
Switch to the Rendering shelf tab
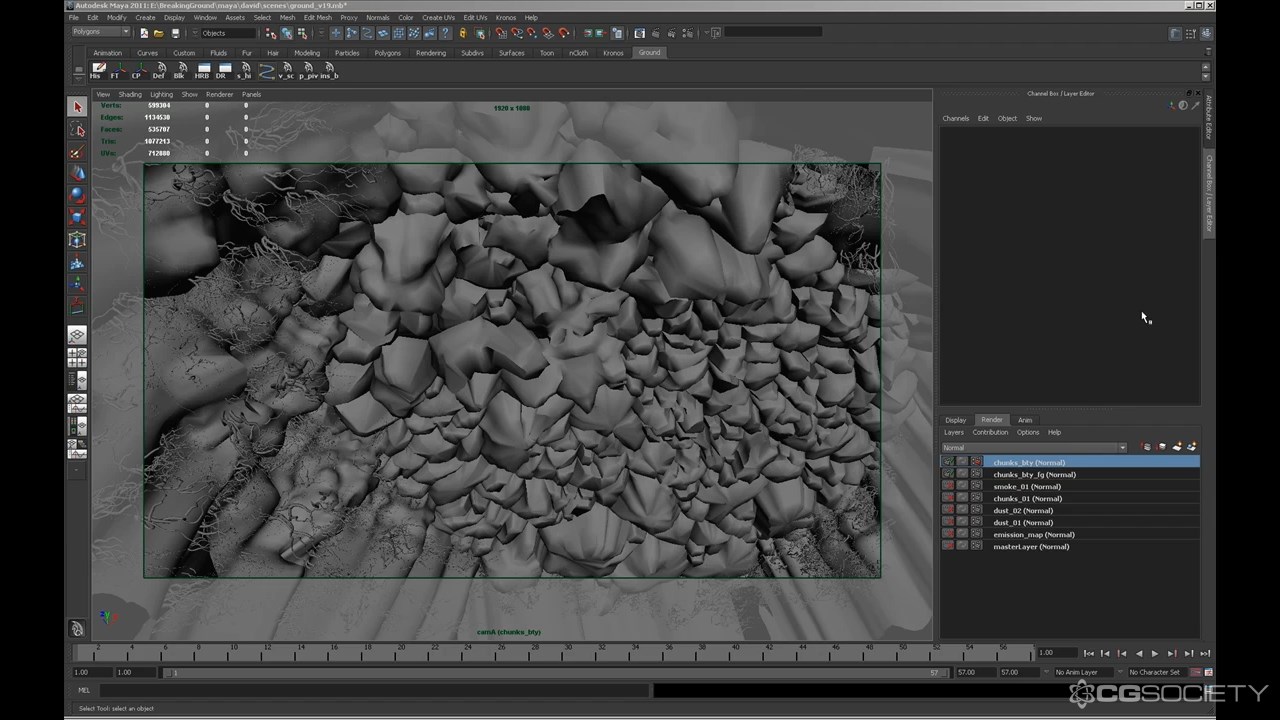pyautogui.click(x=431, y=53)
